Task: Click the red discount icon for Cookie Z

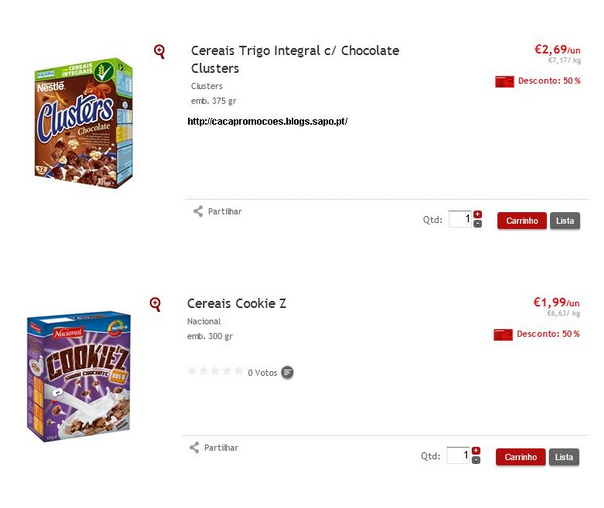Action: pos(505,333)
